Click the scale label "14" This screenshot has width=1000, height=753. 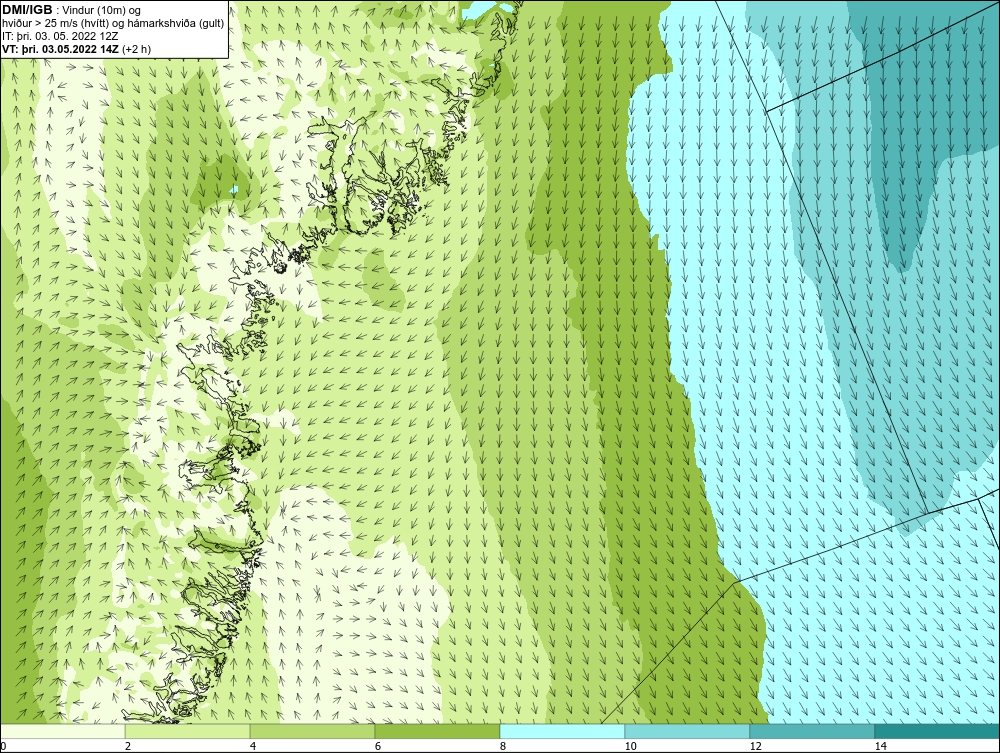point(880,747)
